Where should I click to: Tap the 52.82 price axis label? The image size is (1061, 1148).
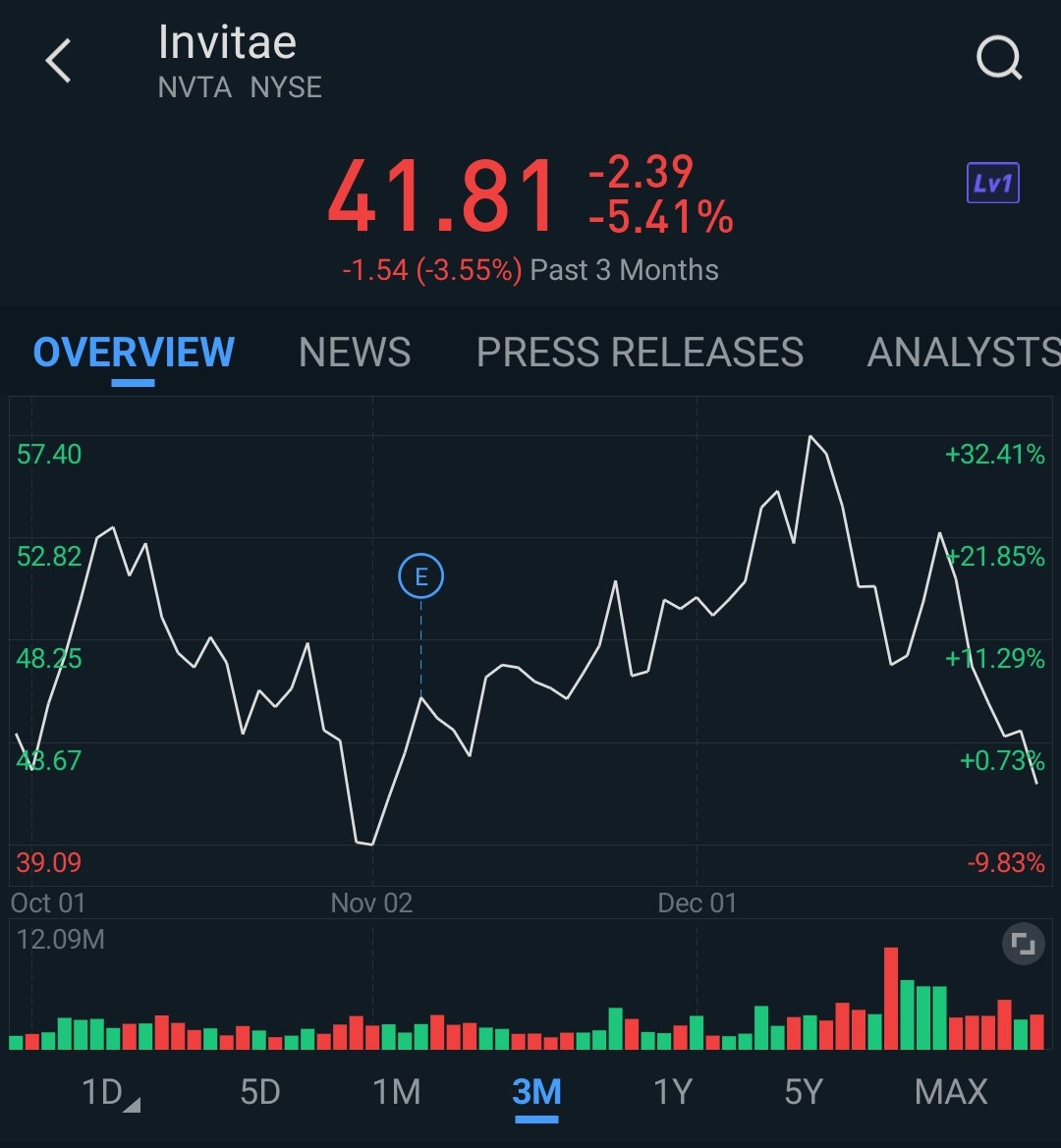pos(49,557)
